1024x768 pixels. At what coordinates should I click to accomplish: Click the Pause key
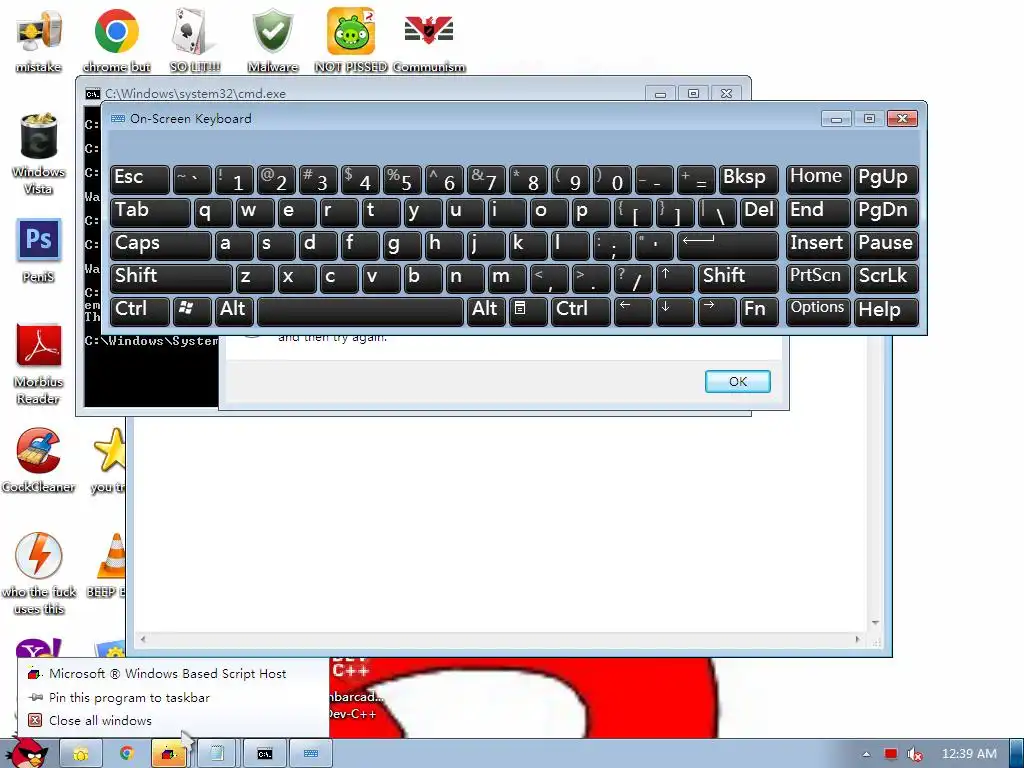click(886, 245)
